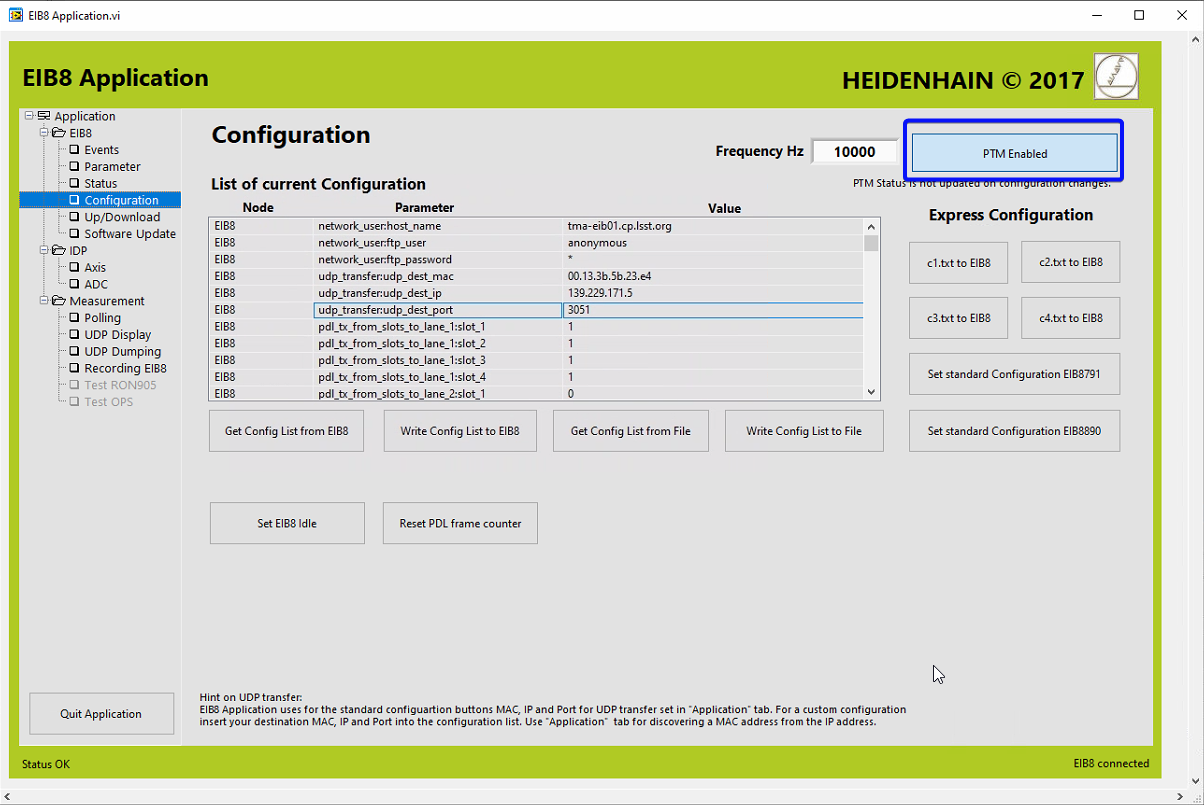Go to Up/Download in the tree
Viewport: 1204px width, 805px height.
(x=122, y=217)
